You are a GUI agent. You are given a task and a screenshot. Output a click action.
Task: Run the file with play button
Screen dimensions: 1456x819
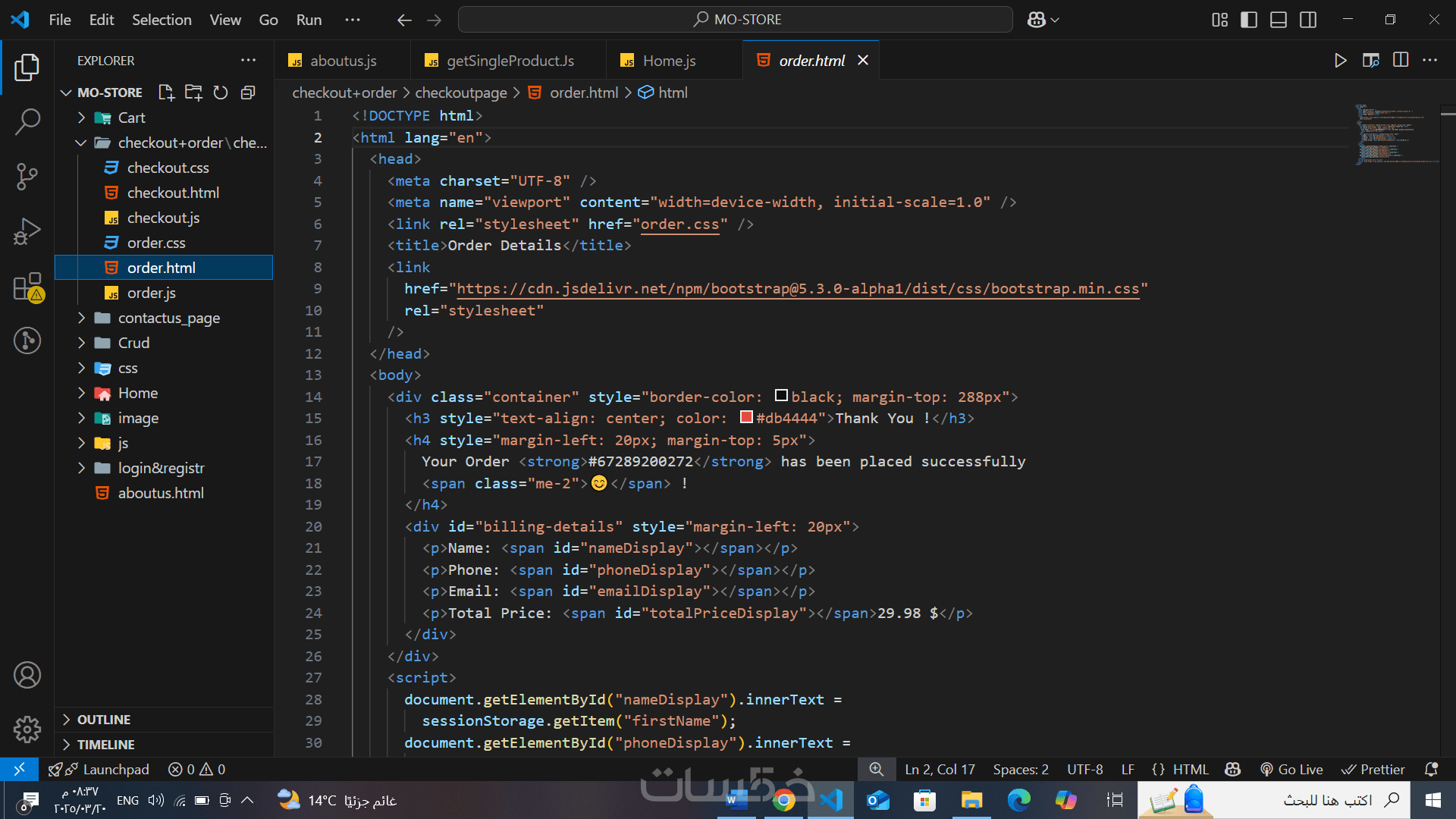pos(1340,60)
